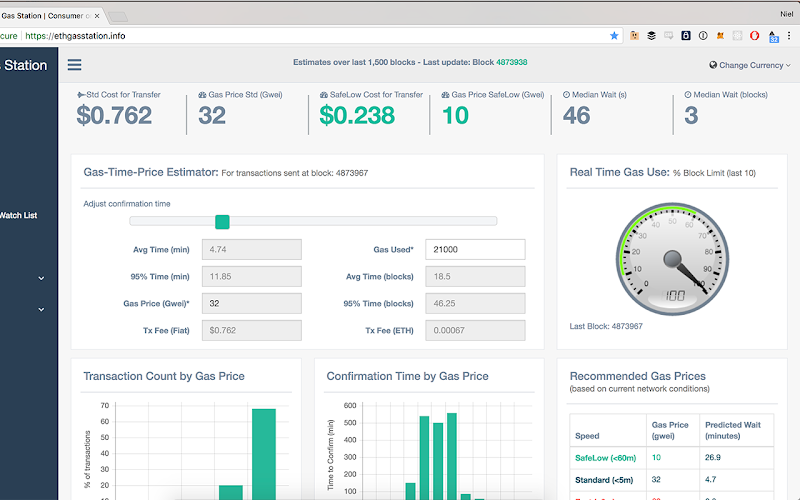Image resolution: width=800 pixels, height=500 pixels.
Task: Click the Gas Used input field
Action: tap(475, 249)
